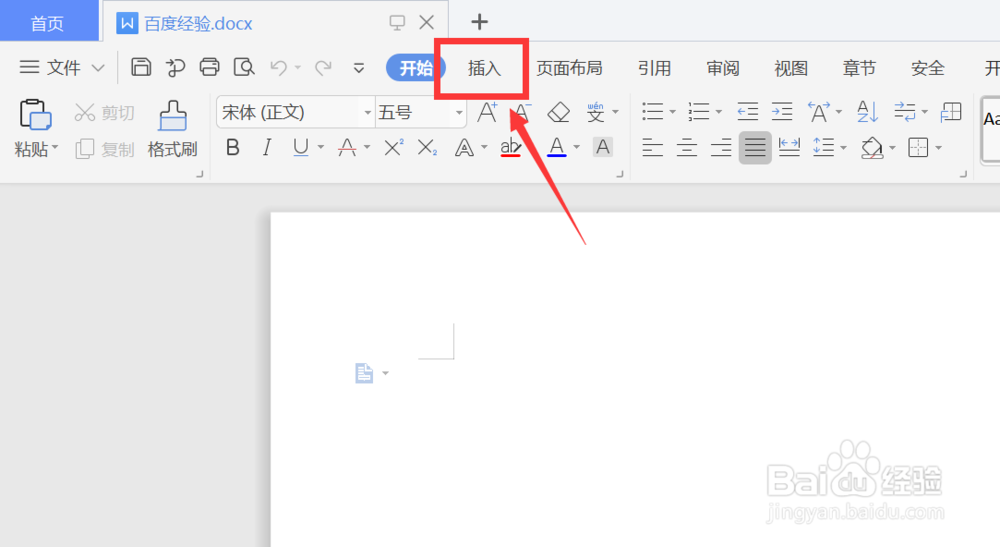Expand the line spacing dropdown

[x=844, y=149]
